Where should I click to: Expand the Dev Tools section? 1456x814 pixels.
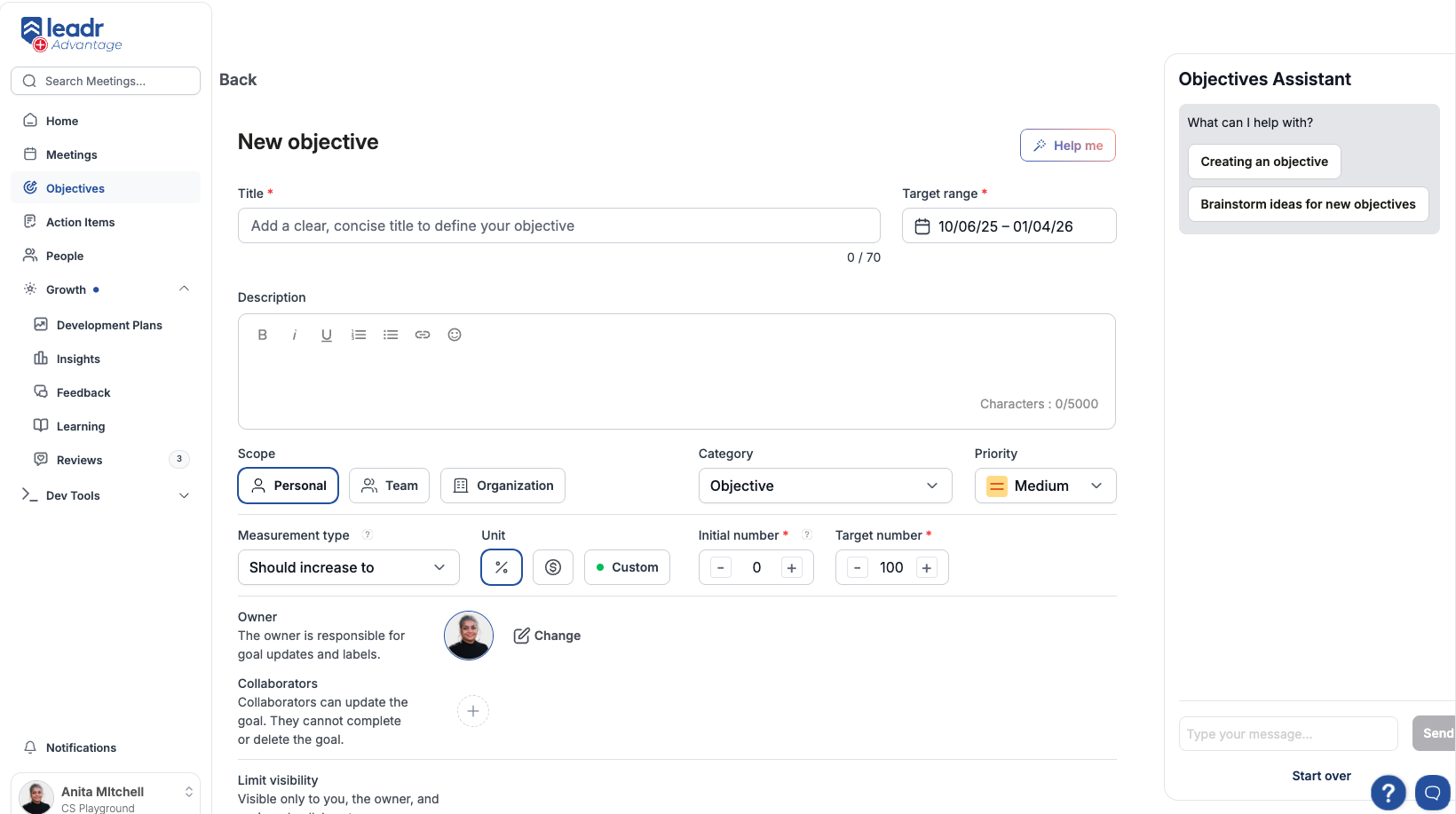click(x=184, y=495)
